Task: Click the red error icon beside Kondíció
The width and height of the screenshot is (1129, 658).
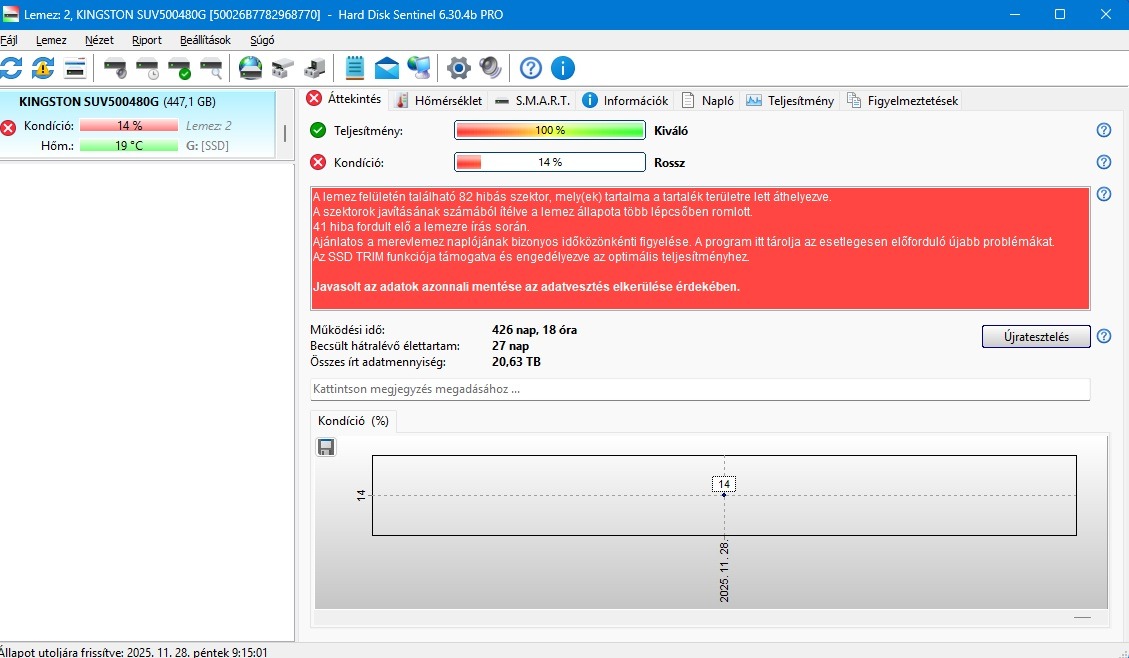Action: 318,162
